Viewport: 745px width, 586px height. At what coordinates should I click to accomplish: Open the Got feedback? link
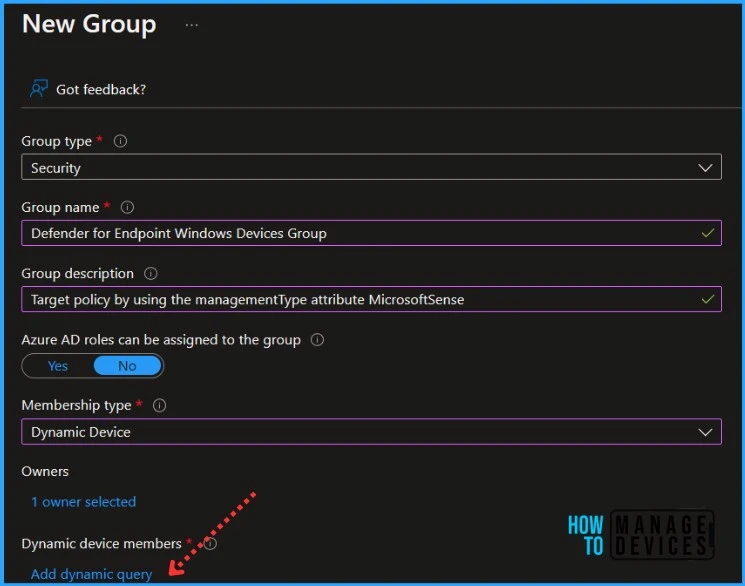click(x=101, y=89)
